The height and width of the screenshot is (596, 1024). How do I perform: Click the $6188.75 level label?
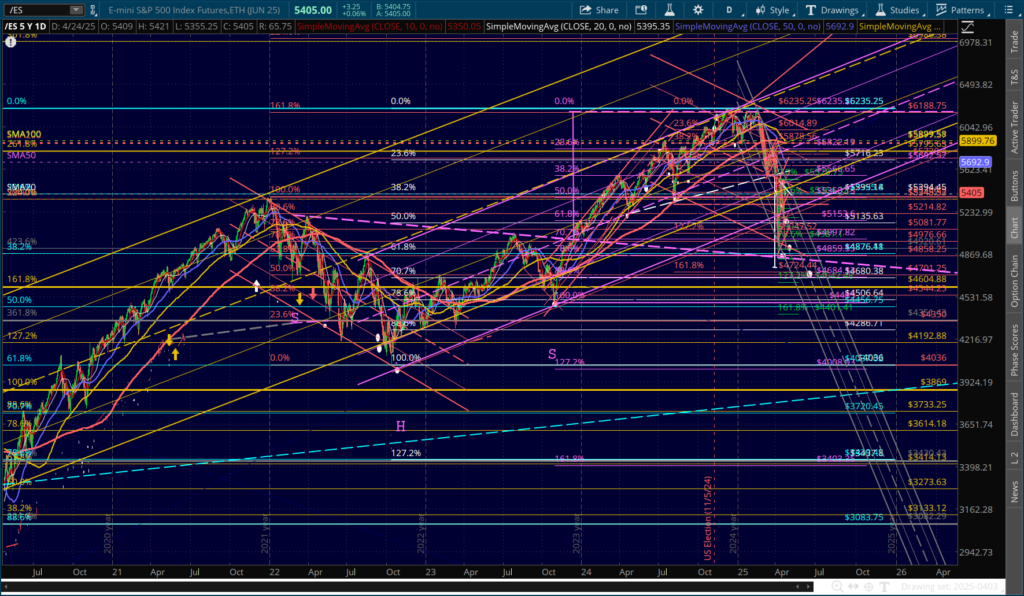(927, 105)
